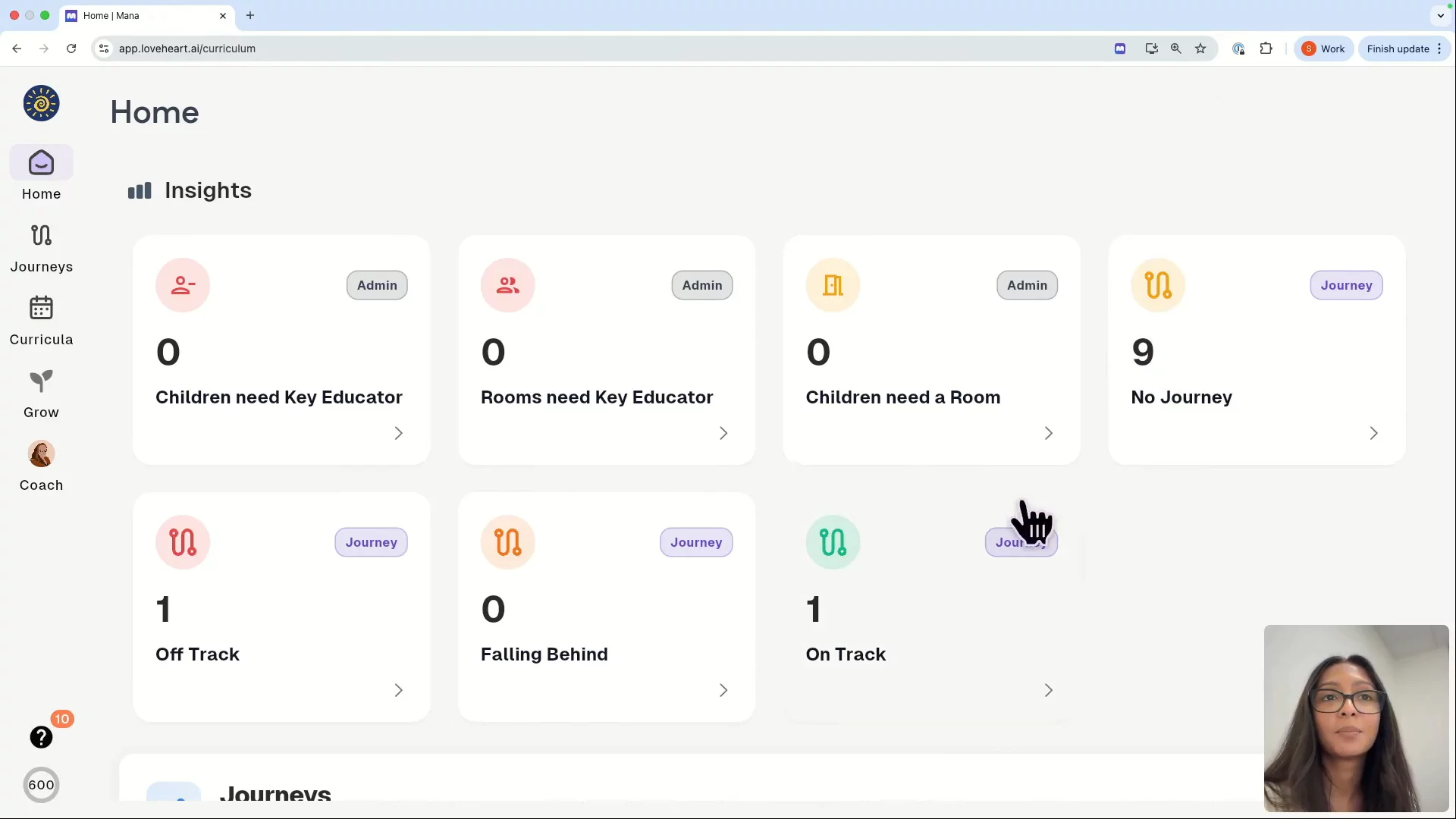Expand Children need Key Educator chevron

tap(398, 433)
